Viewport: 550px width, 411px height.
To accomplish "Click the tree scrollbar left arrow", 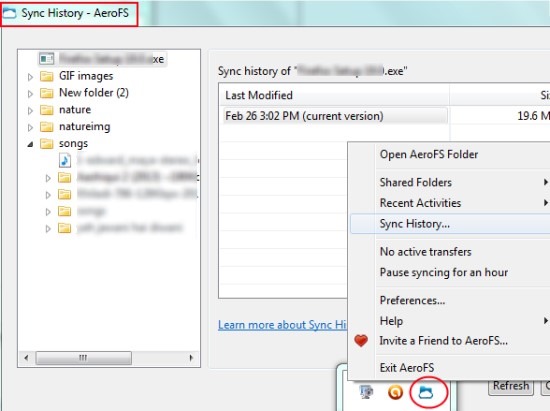I will pyautogui.click(x=26, y=358).
